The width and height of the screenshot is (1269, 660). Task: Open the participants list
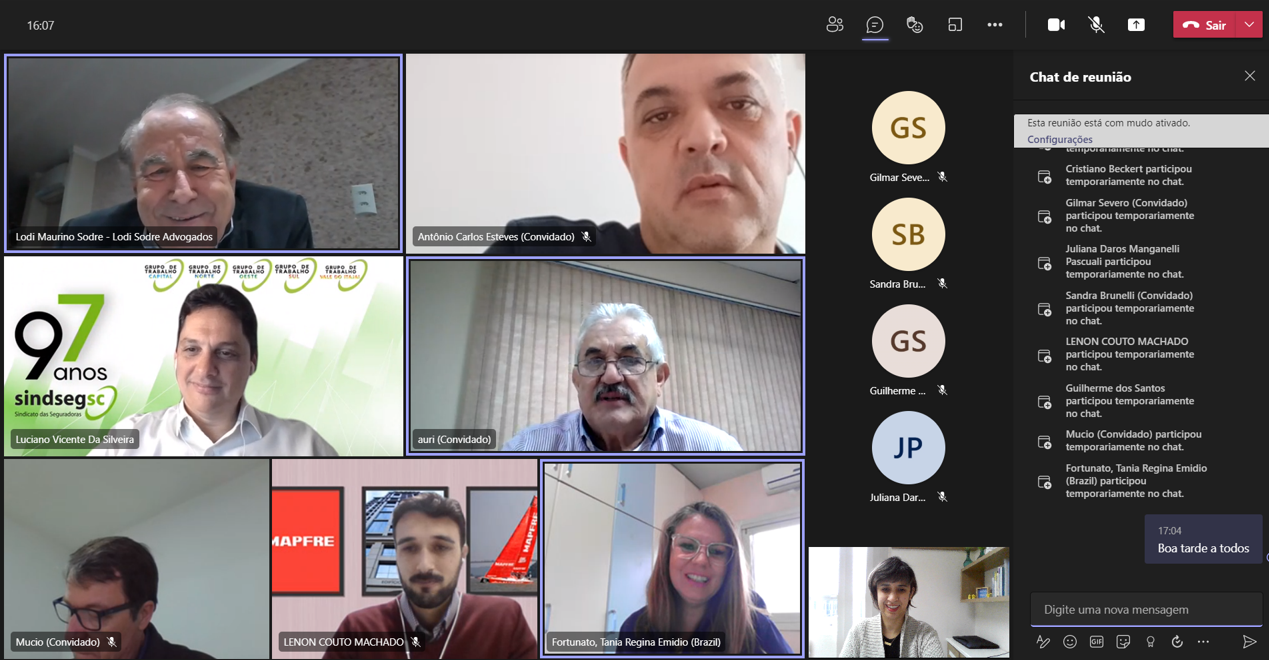[834, 25]
